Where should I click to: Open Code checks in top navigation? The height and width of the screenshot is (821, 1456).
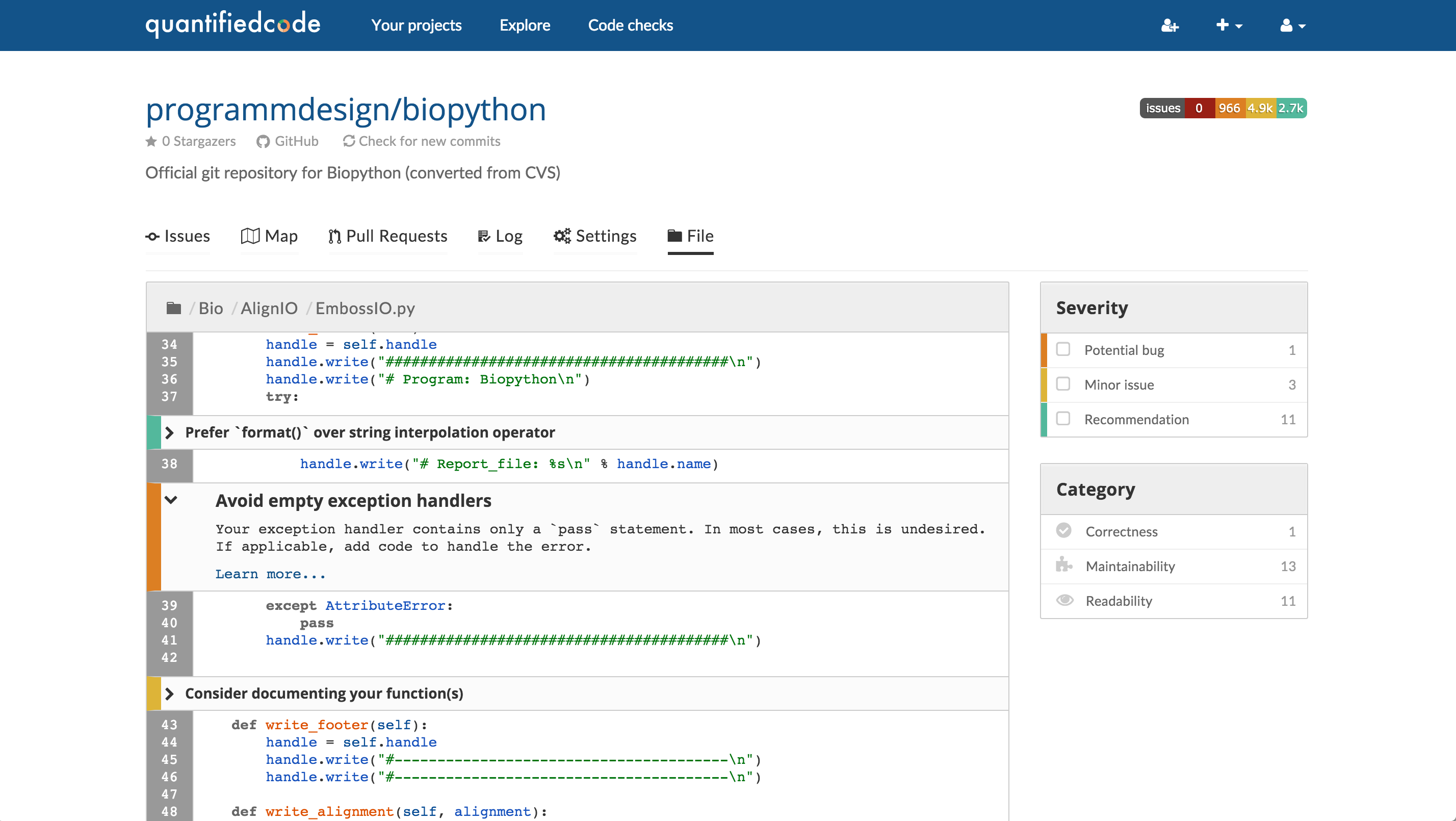click(630, 25)
